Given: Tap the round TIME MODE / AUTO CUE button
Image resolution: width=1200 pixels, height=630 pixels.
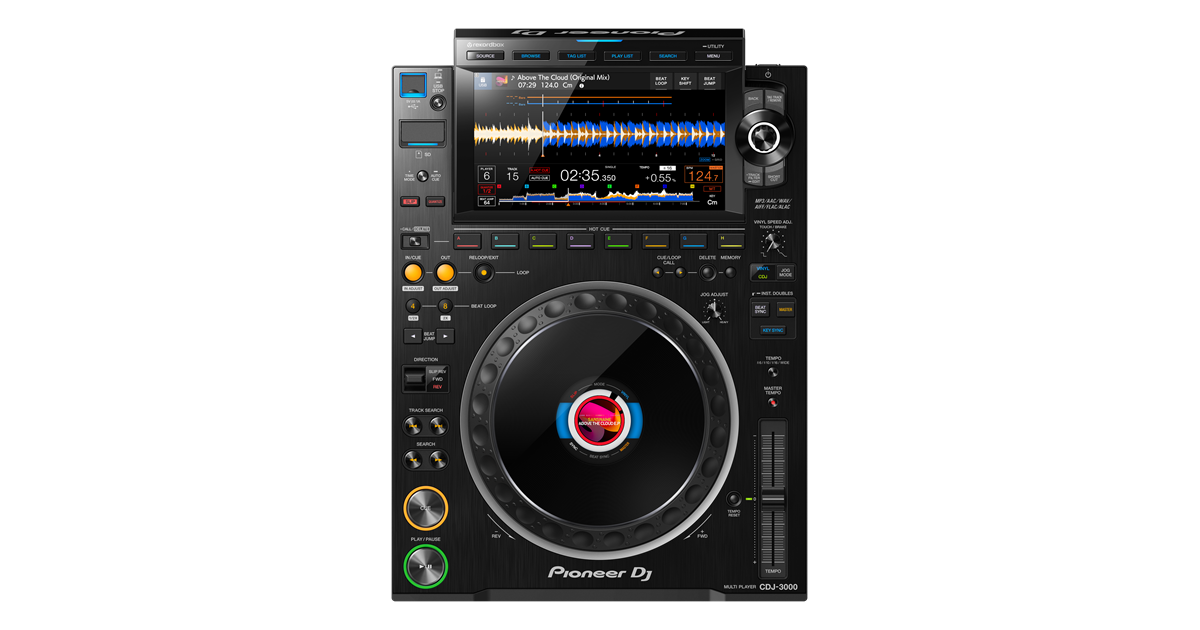Looking at the screenshot, I should point(422,176).
